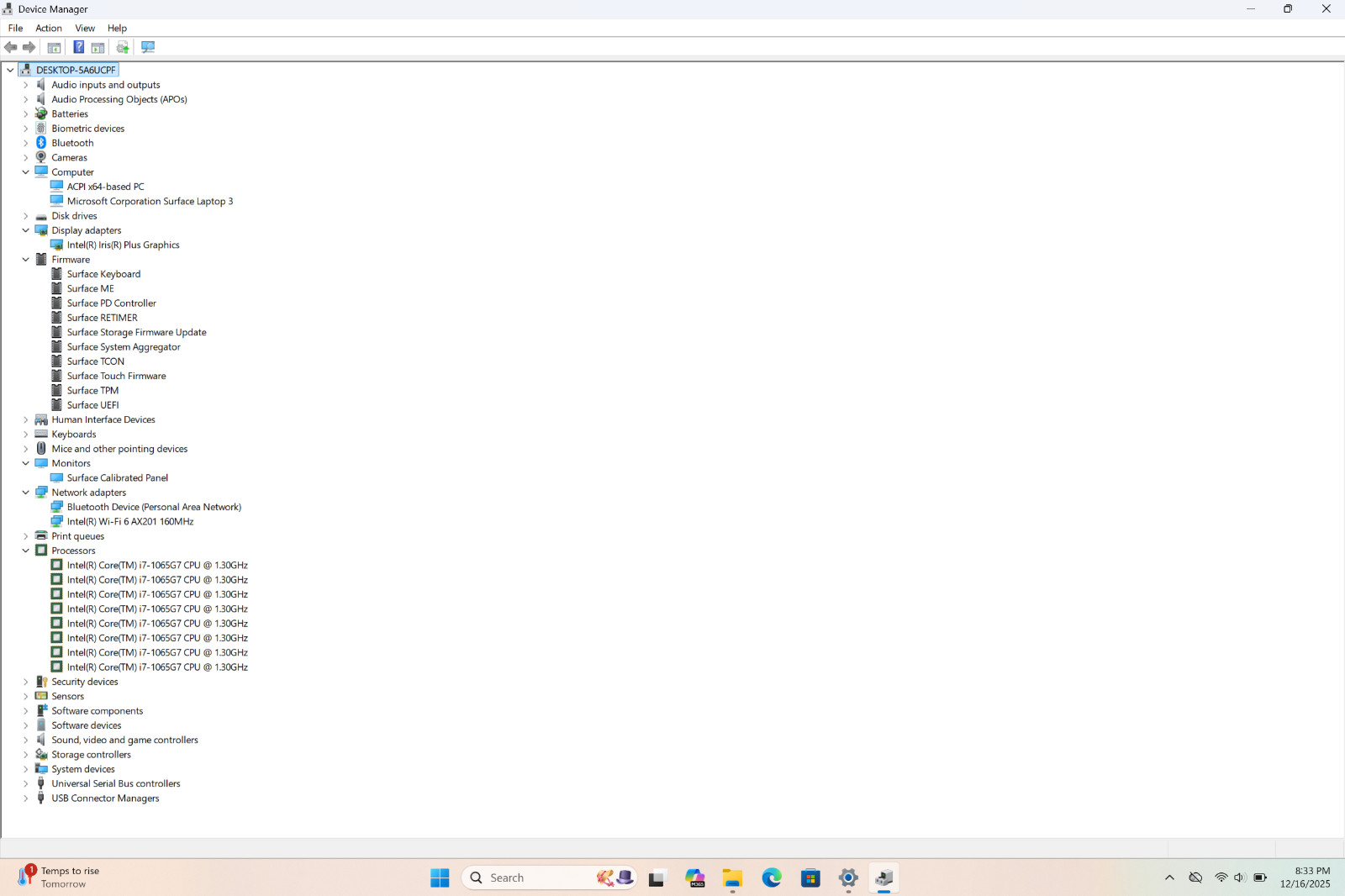Viewport: 1345px width, 896px height.
Task: Click the Security devices category icon
Action: tap(41, 682)
